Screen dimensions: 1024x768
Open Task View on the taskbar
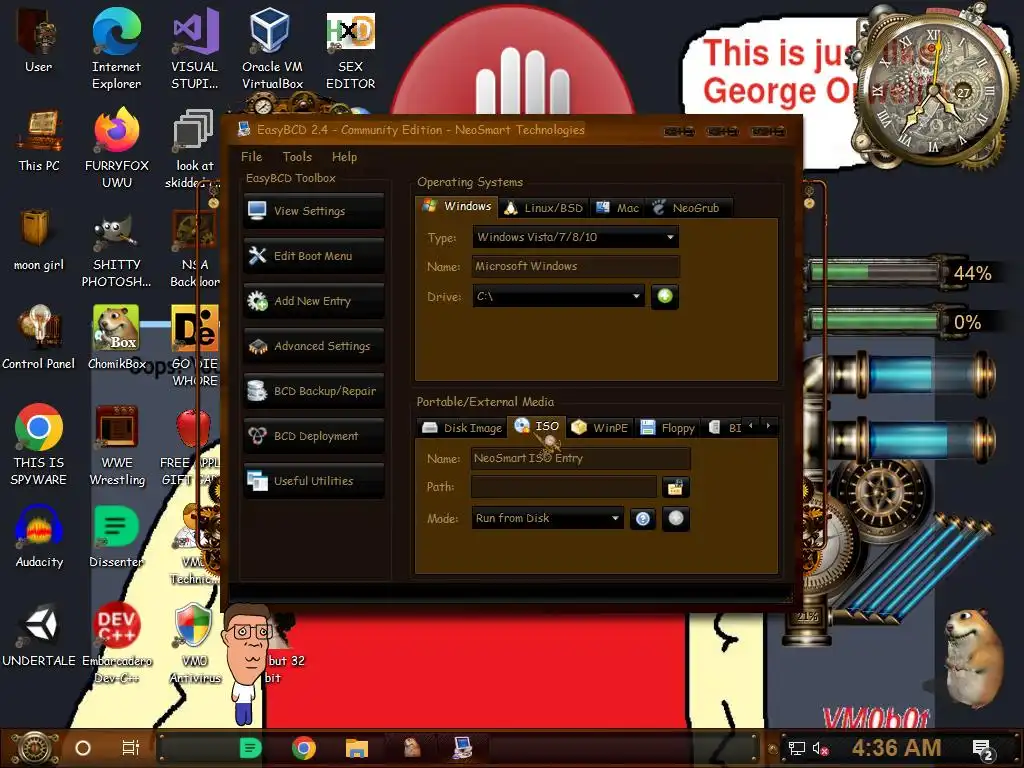[x=131, y=748]
